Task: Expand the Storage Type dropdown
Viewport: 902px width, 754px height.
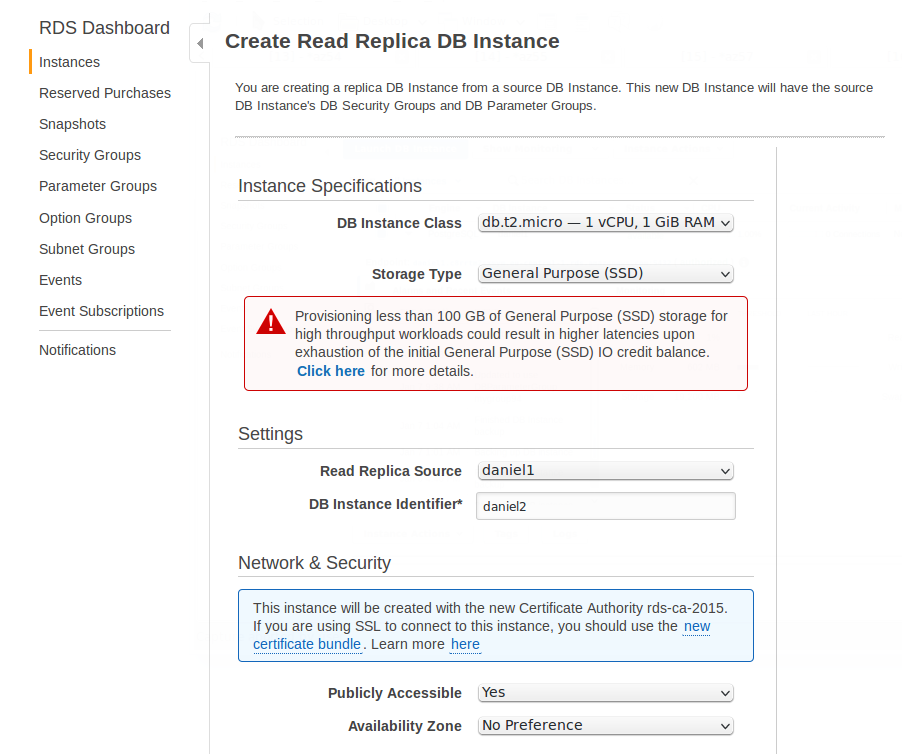Action: click(605, 274)
